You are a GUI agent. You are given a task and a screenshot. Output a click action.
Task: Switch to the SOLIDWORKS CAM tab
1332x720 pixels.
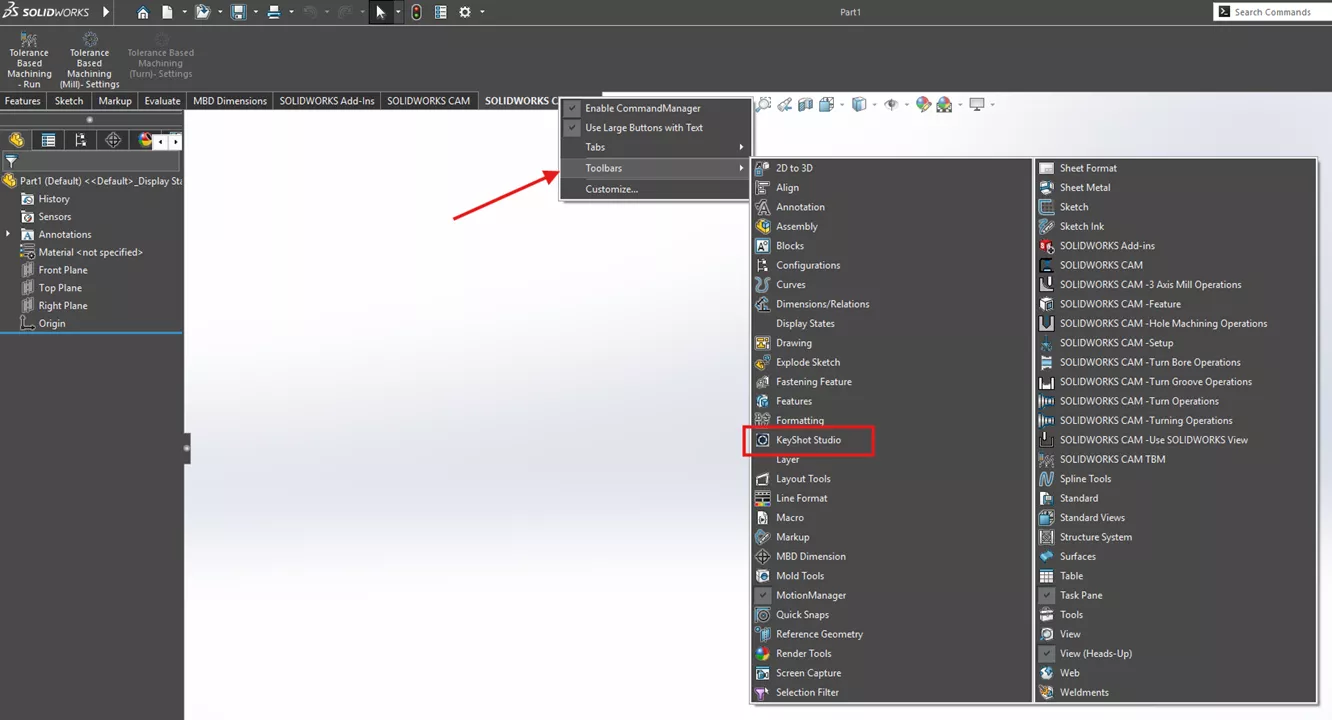click(x=428, y=101)
